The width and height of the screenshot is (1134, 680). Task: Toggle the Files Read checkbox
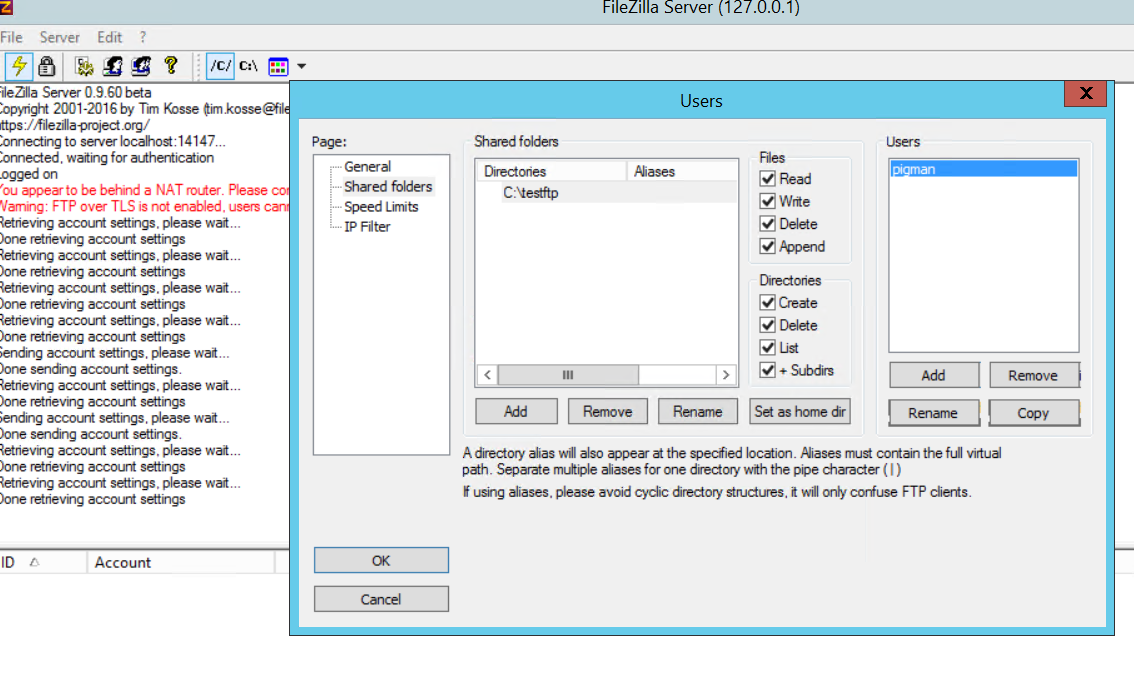pyautogui.click(x=767, y=179)
